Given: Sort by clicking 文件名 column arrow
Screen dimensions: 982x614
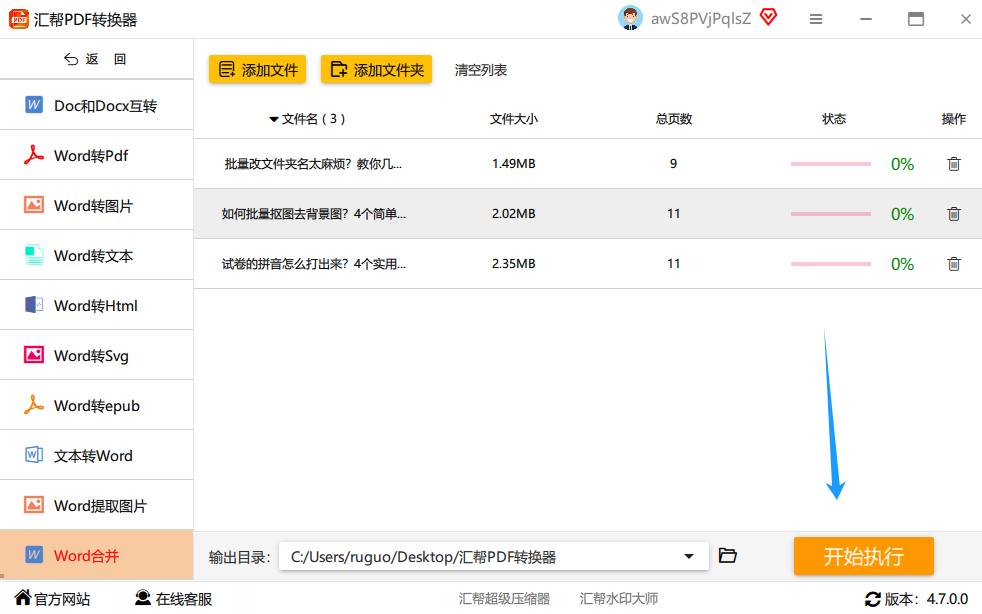Looking at the screenshot, I should (274, 119).
